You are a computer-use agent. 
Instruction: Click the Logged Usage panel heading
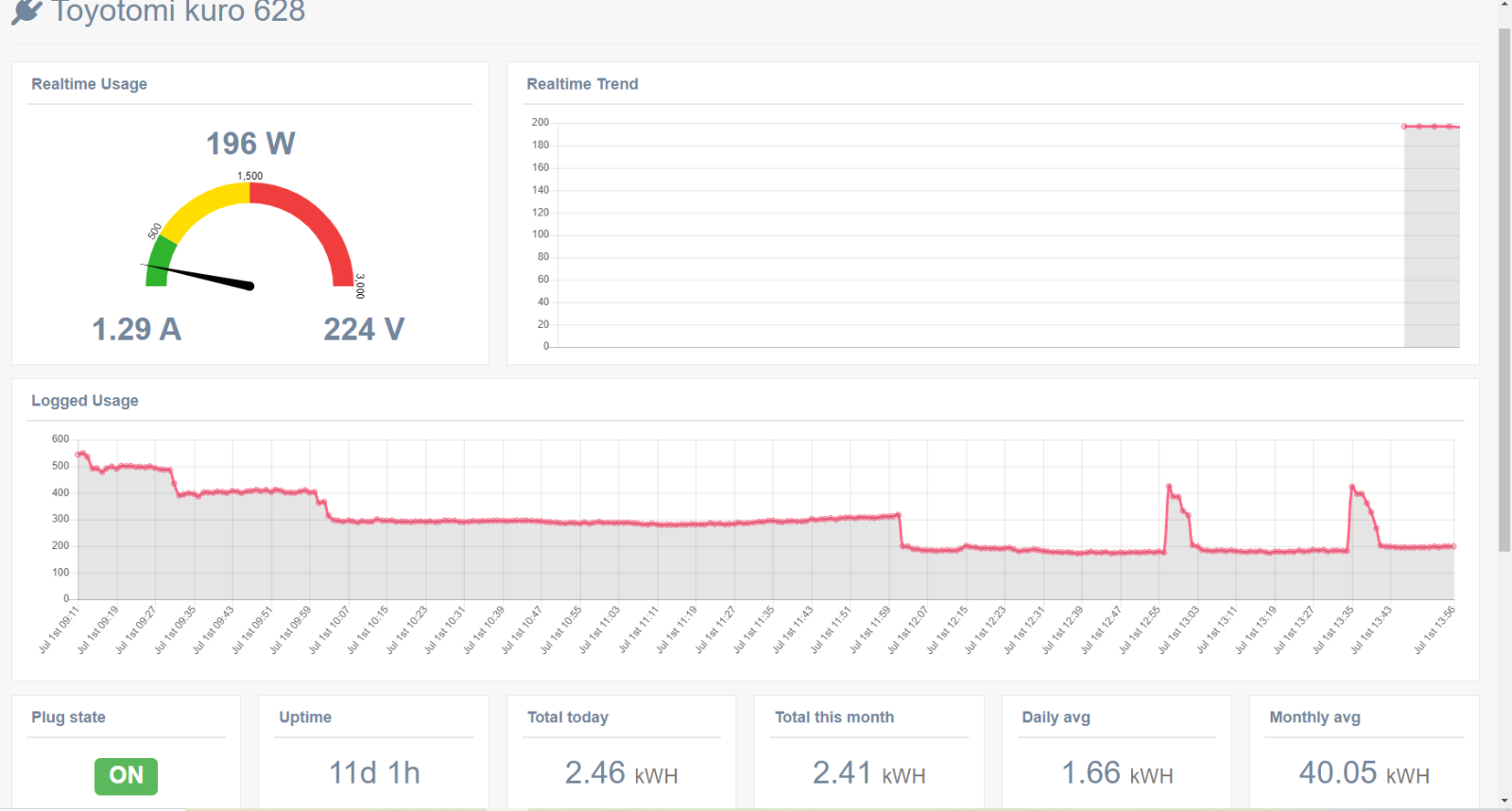click(x=85, y=401)
